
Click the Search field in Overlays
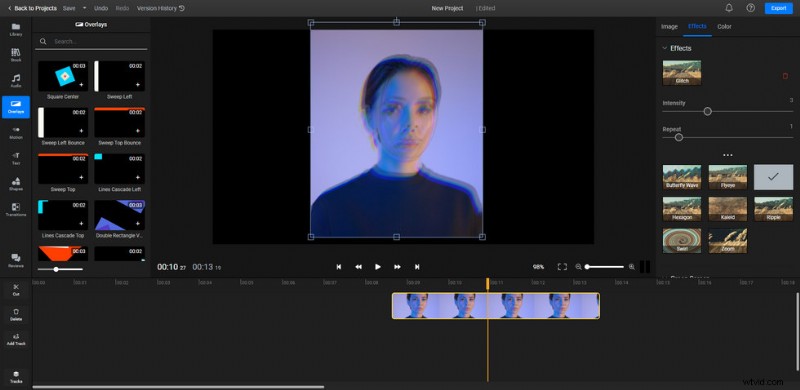[92, 41]
